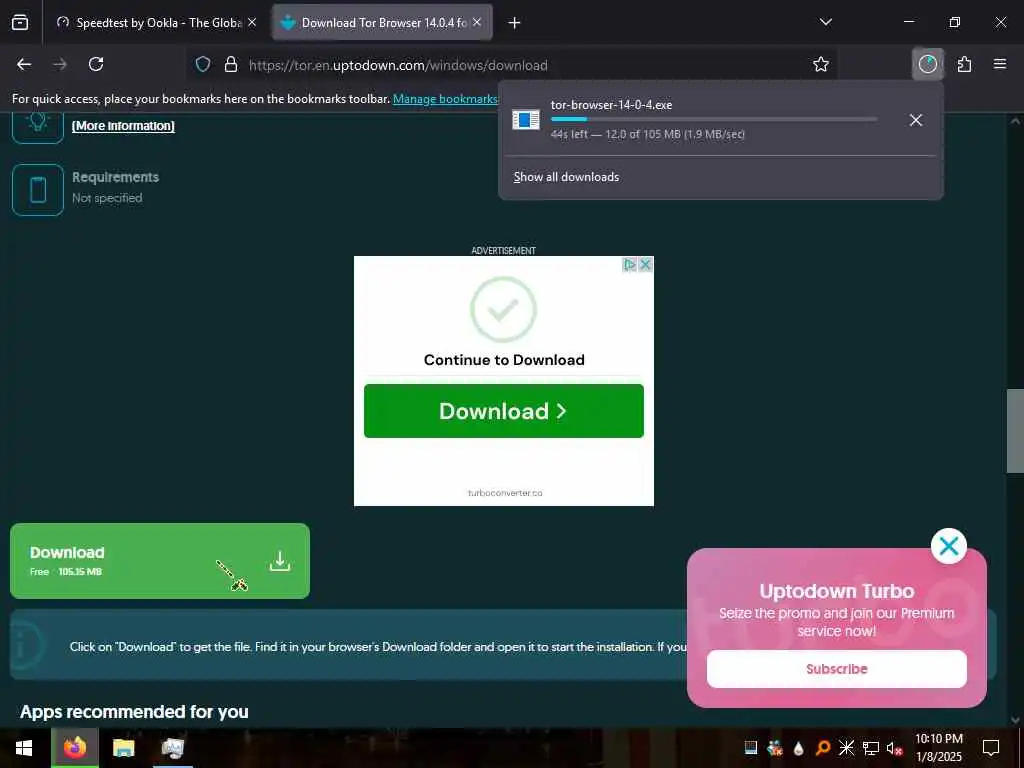
Task: Cancel the tor-browser-14-0-4.exe download
Action: [916, 120]
